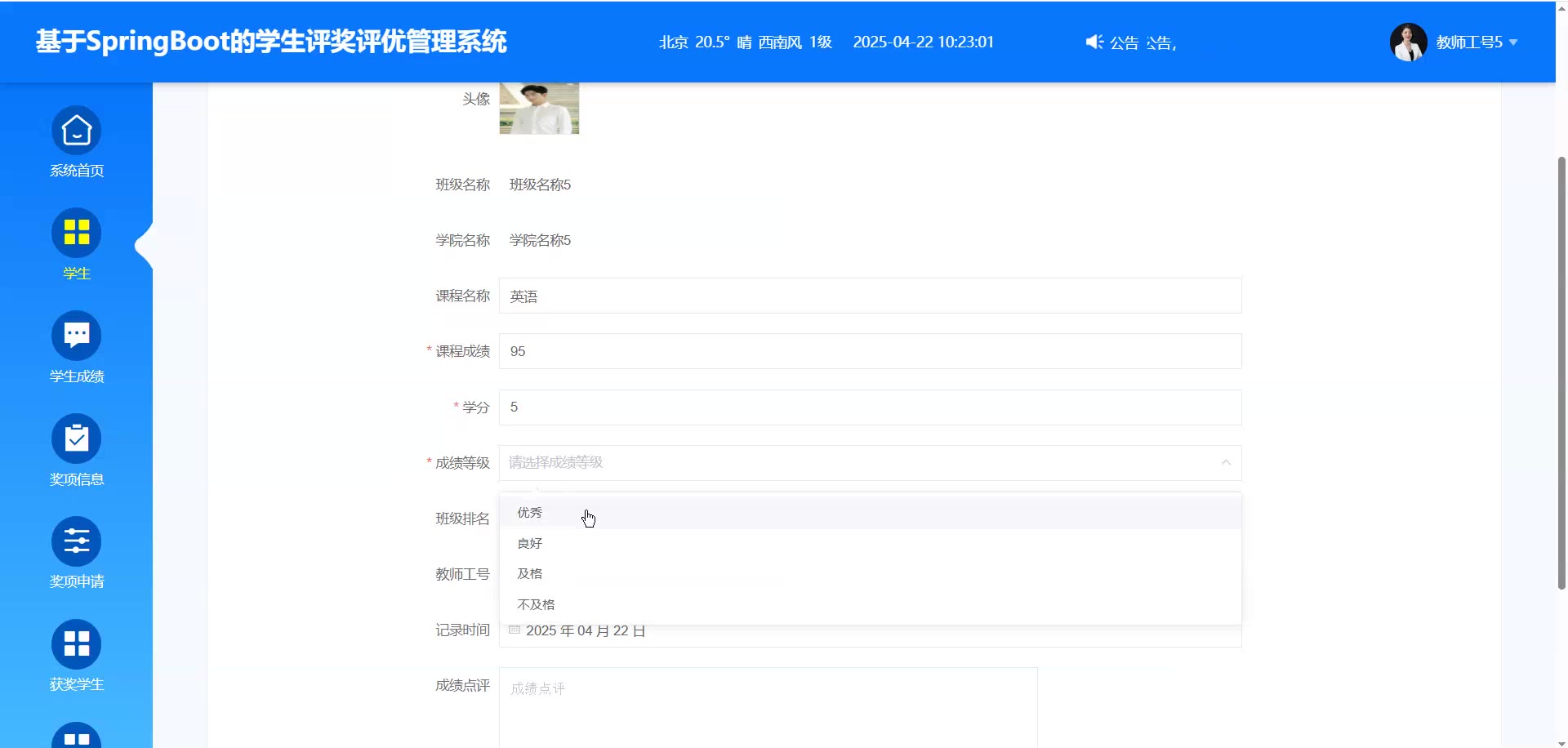Choose 良好 from the grade list
This screenshot has width=1568, height=748.
coord(530,543)
